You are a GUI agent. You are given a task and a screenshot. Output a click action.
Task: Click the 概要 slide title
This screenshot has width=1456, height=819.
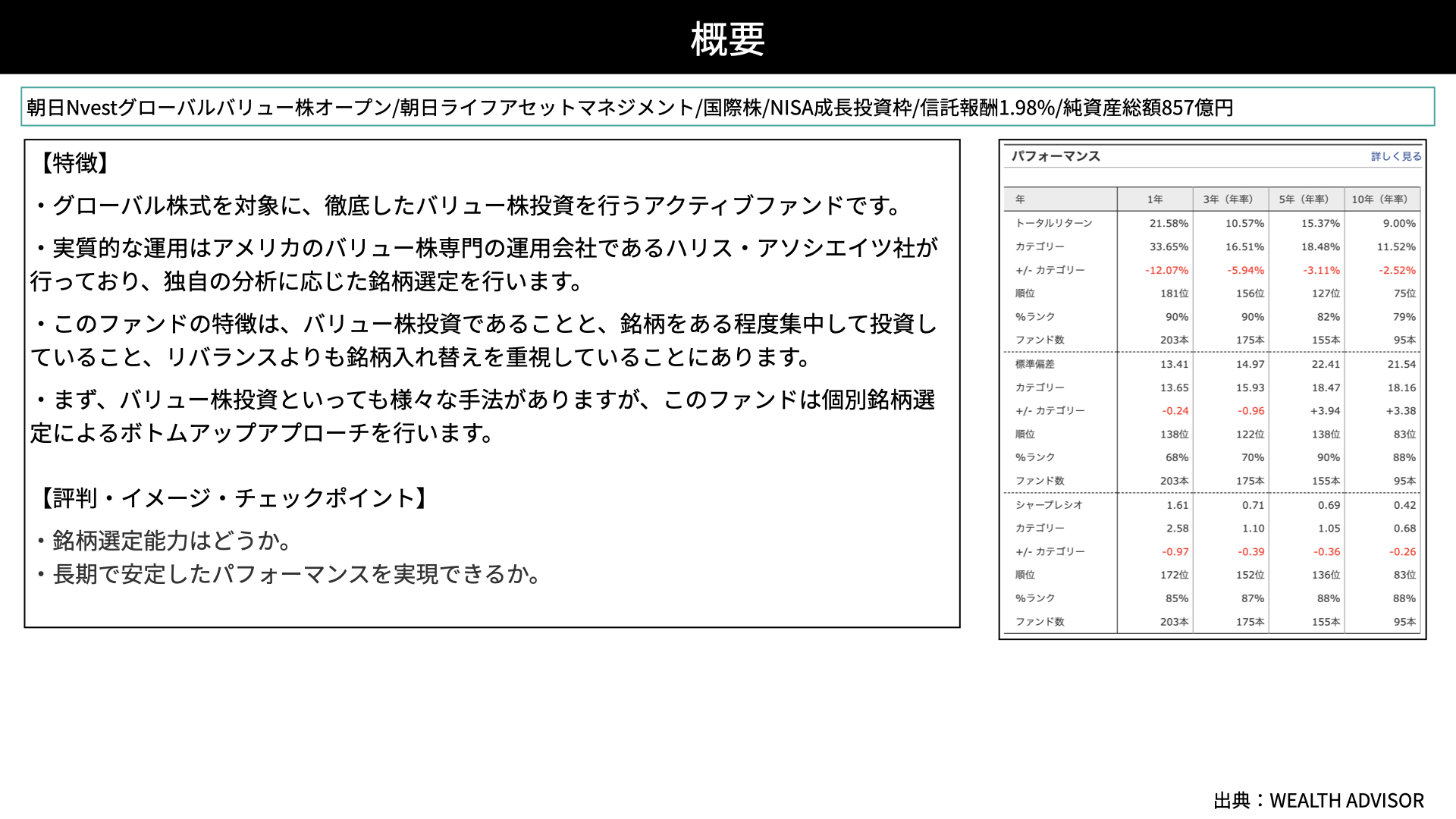(x=728, y=39)
